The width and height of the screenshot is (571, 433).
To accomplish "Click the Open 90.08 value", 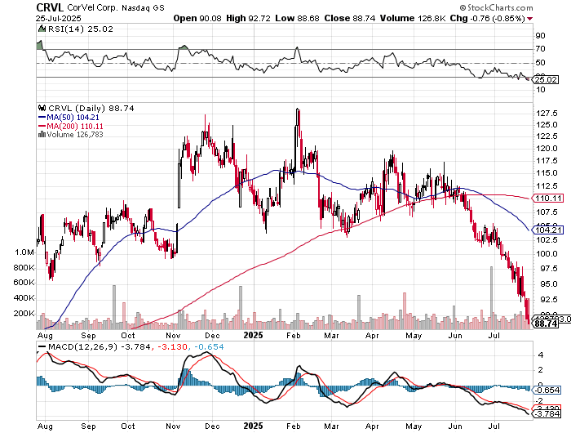I will click(x=197, y=18).
